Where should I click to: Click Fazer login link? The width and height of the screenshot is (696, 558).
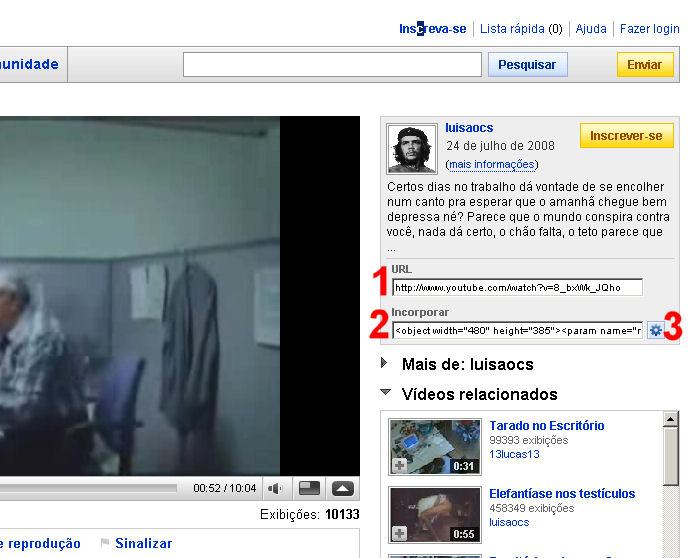click(649, 29)
